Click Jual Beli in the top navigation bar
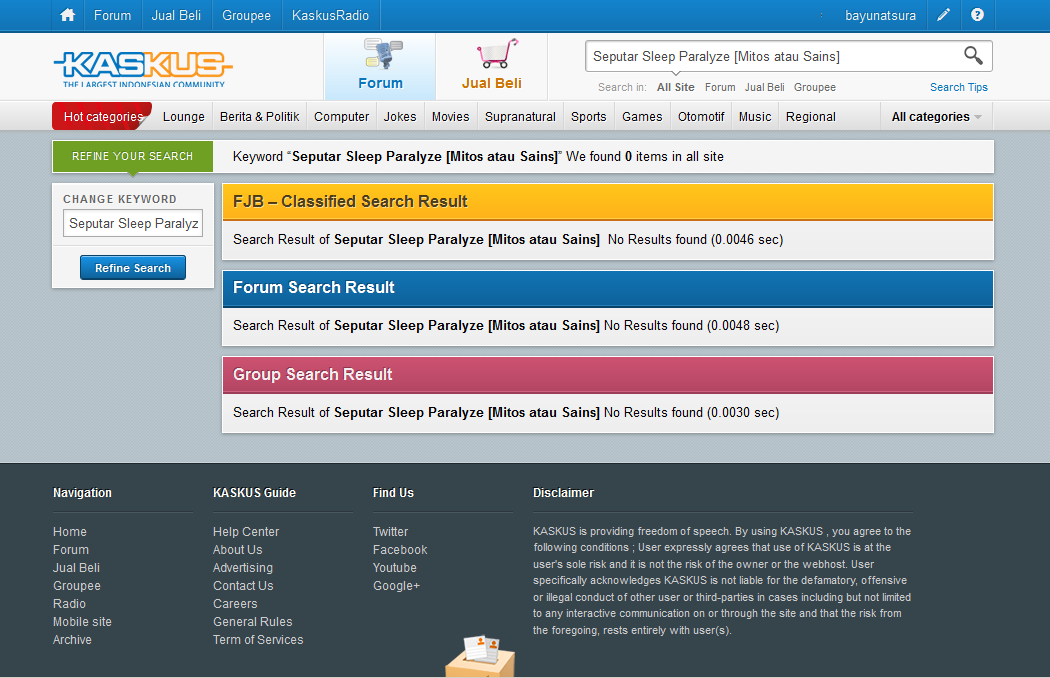1050x678 pixels. tap(176, 15)
